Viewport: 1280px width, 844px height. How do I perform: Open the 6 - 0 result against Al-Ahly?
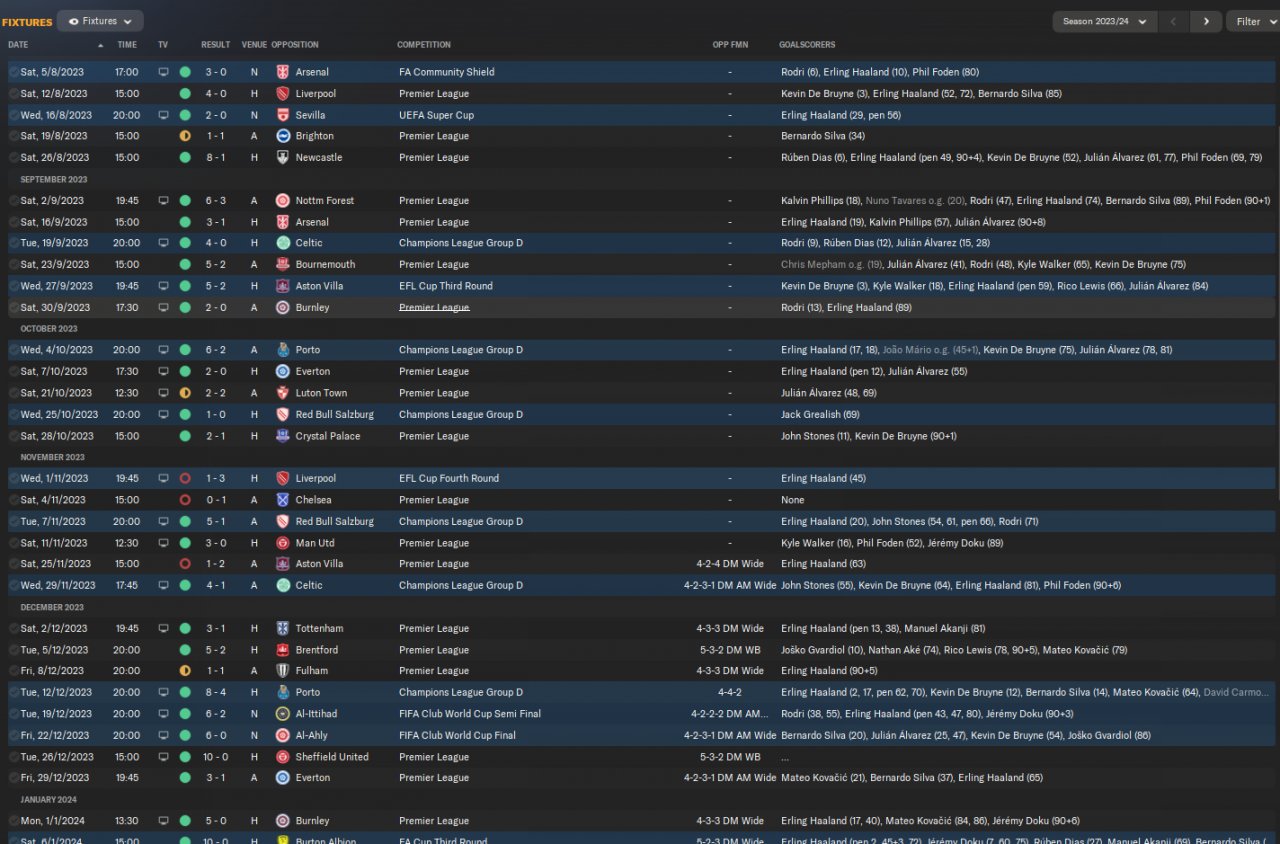point(215,736)
